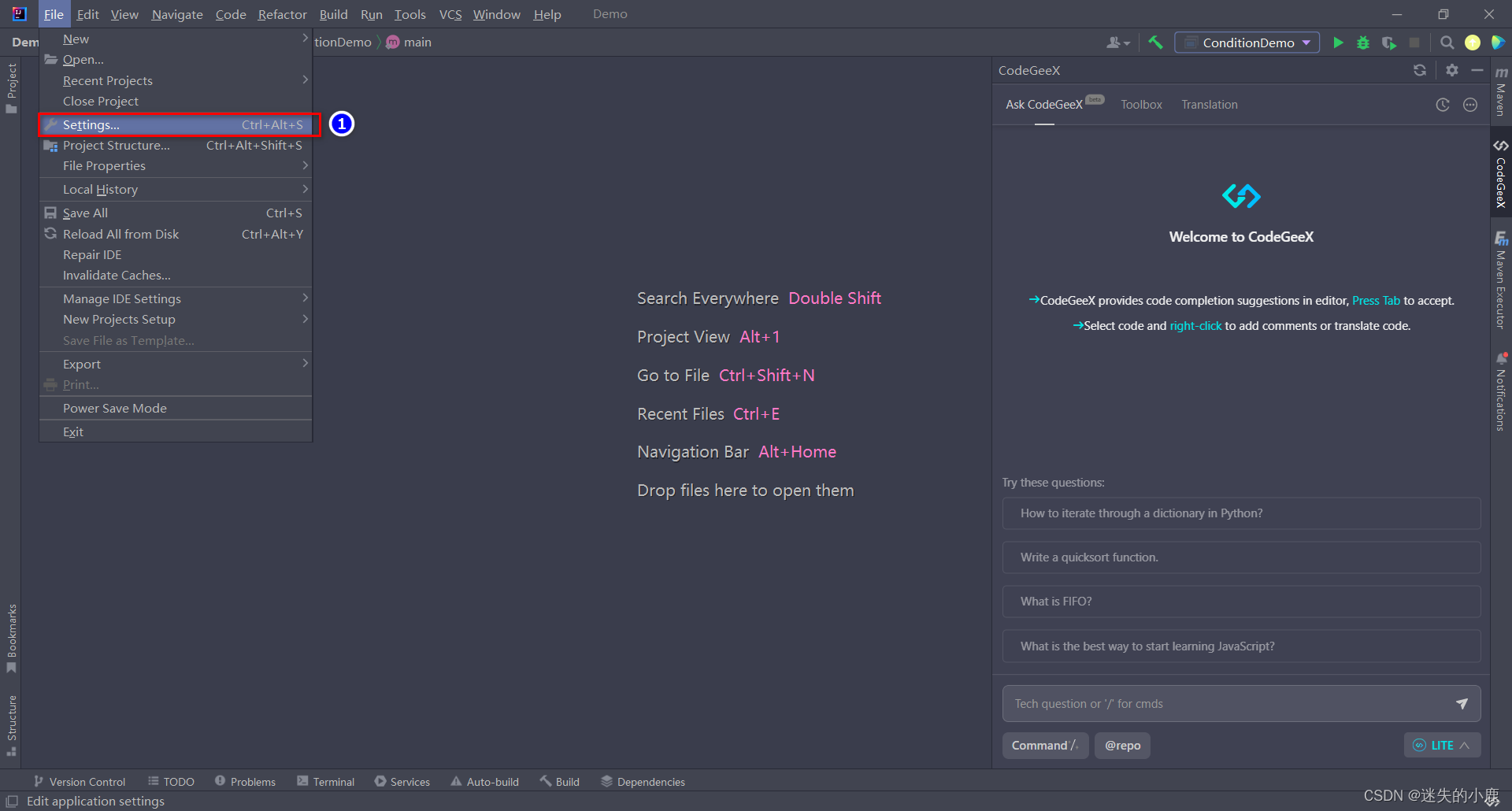Open the Notifications sidebar tab
This screenshot has width=1512, height=811.
(1501, 392)
